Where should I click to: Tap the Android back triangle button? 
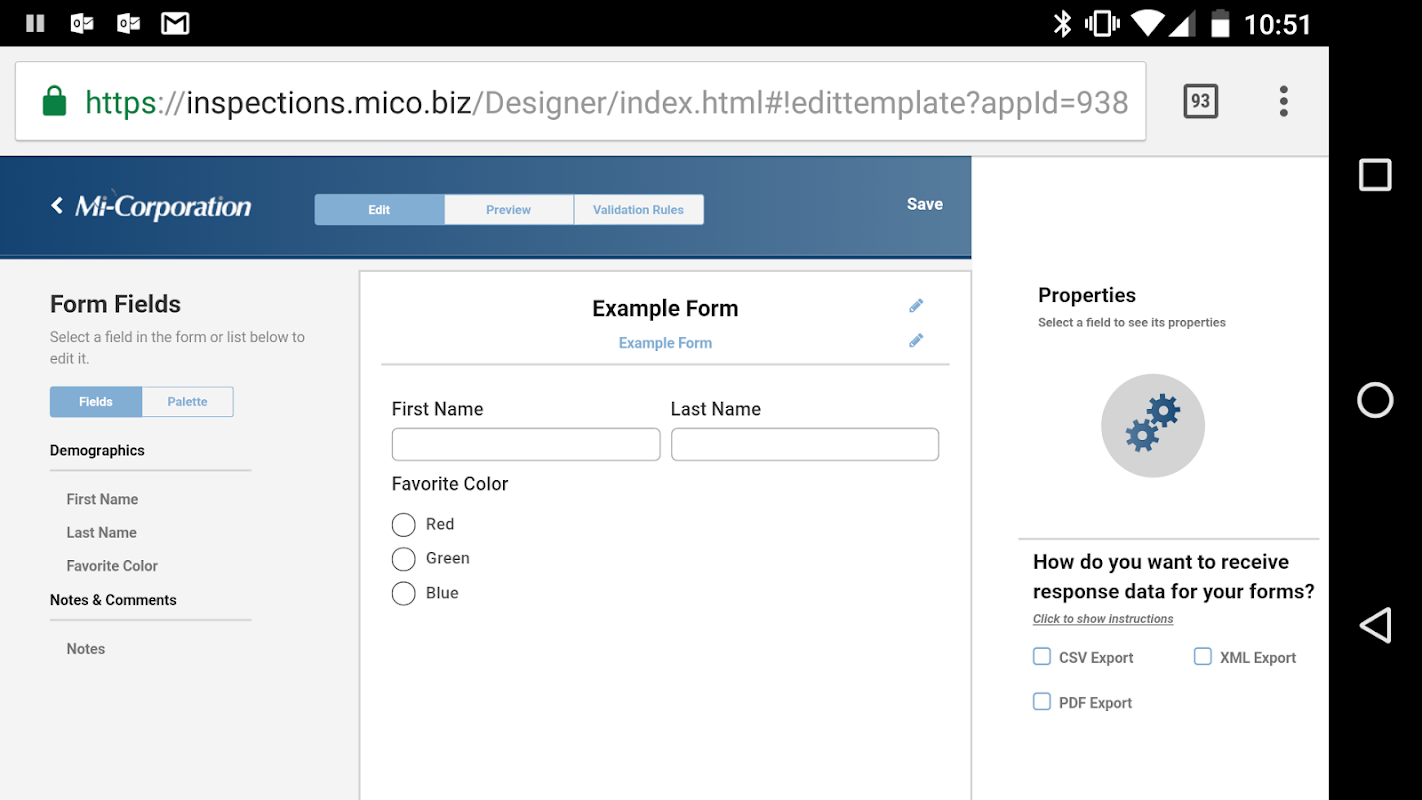[x=1375, y=625]
